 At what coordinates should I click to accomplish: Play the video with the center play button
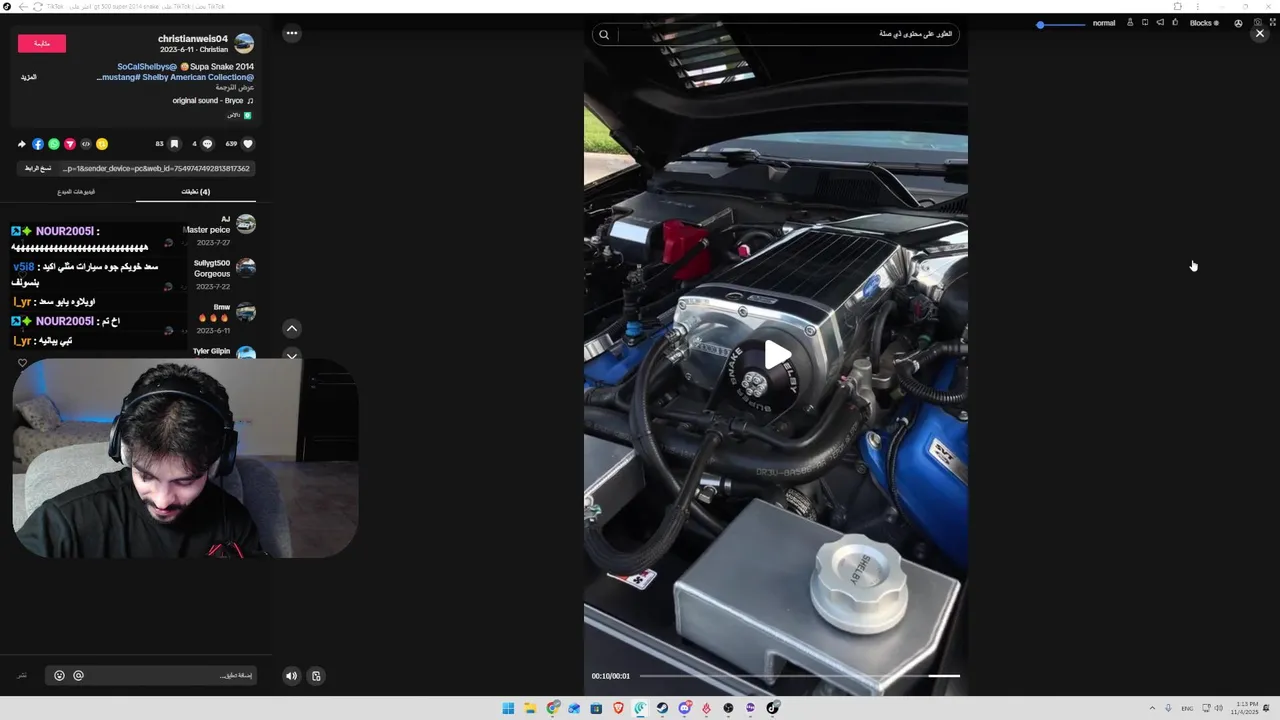777,354
